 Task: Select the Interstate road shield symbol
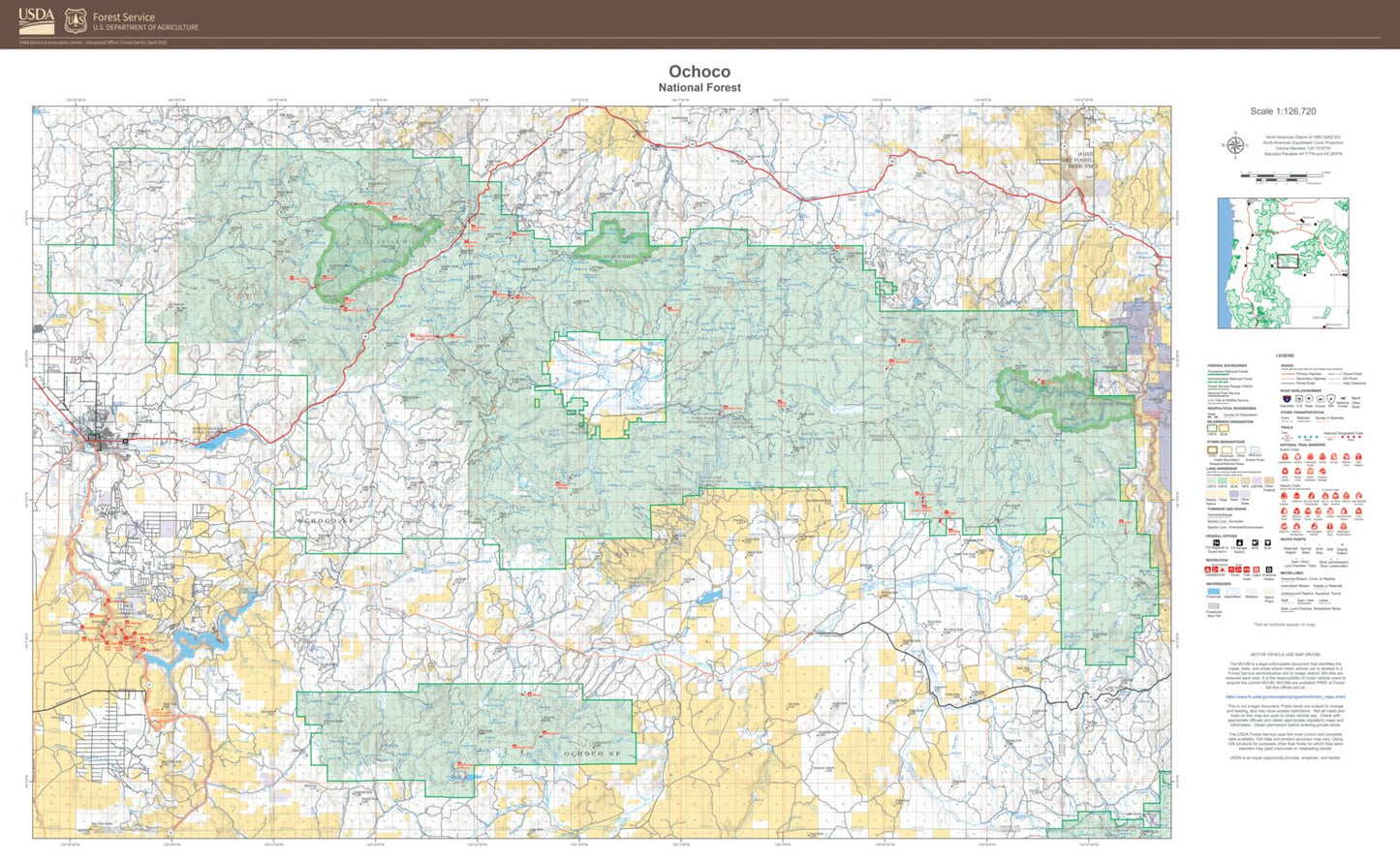click(x=1286, y=398)
